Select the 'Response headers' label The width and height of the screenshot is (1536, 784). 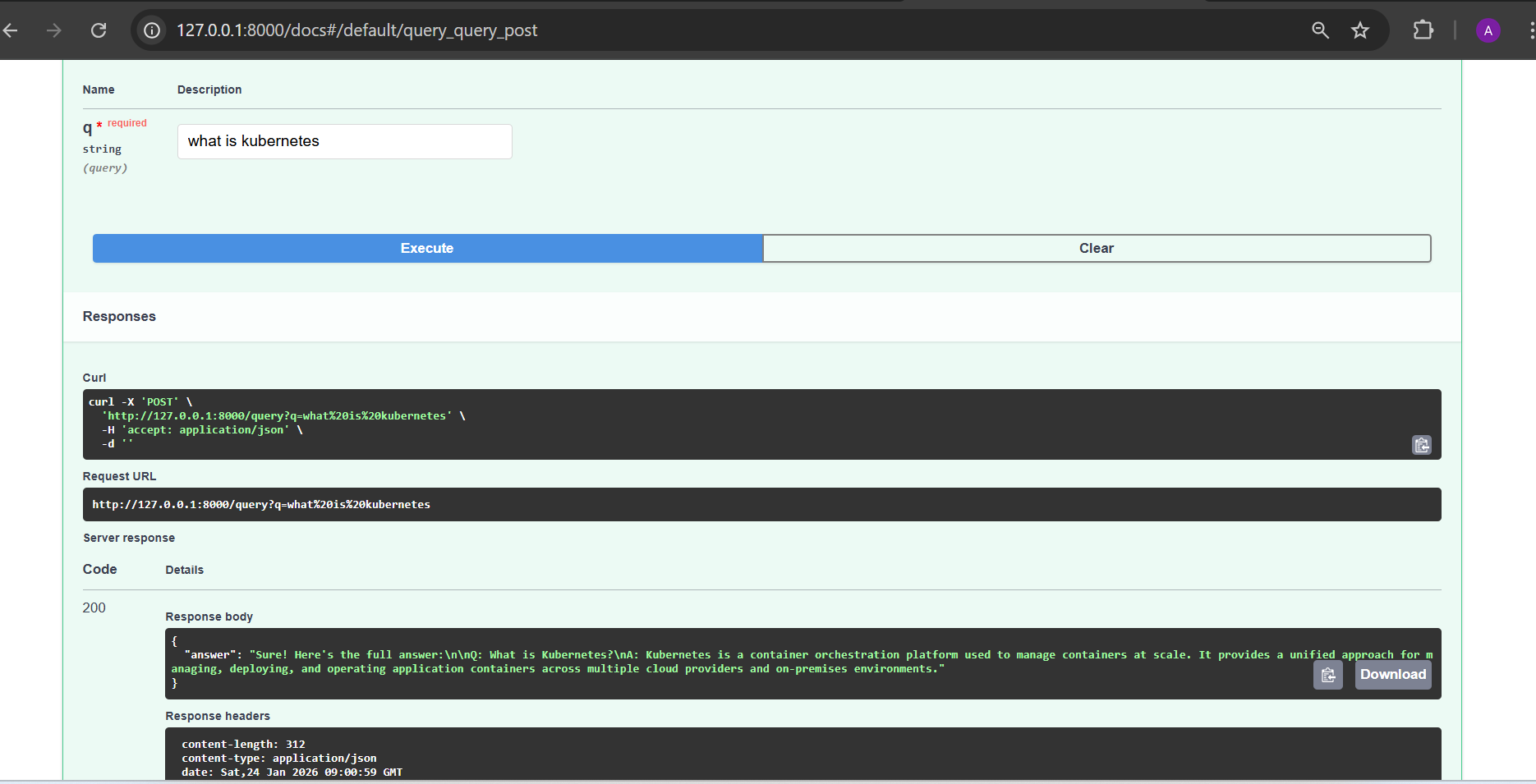click(218, 716)
